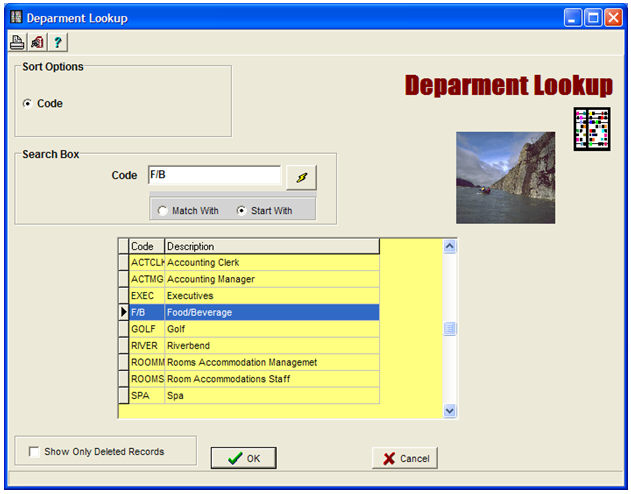Click the list scroll up arrow
Image resolution: width=631 pixels, height=494 pixels.
[x=449, y=246]
